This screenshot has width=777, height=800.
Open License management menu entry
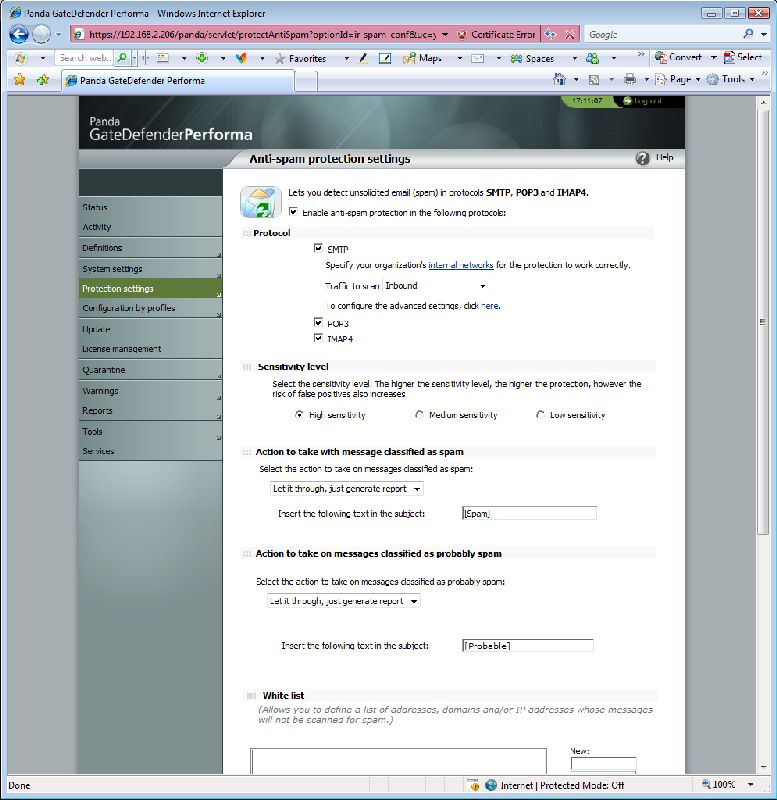click(121, 349)
